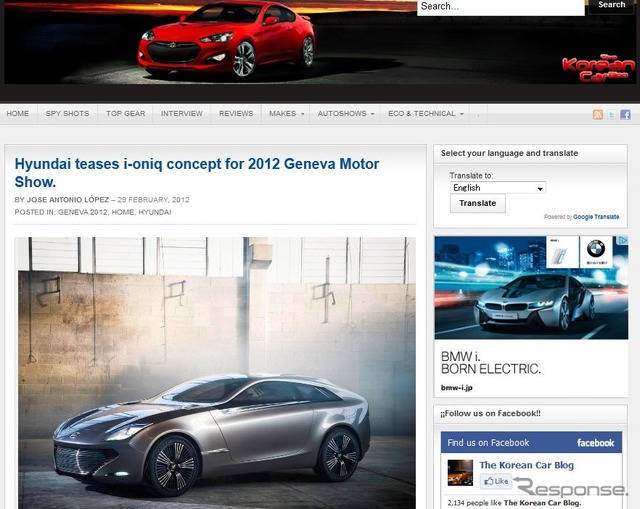The image size is (640, 509).
Task: Open the INTERVIEW section
Action: pyautogui.click(x=182, y=114)
